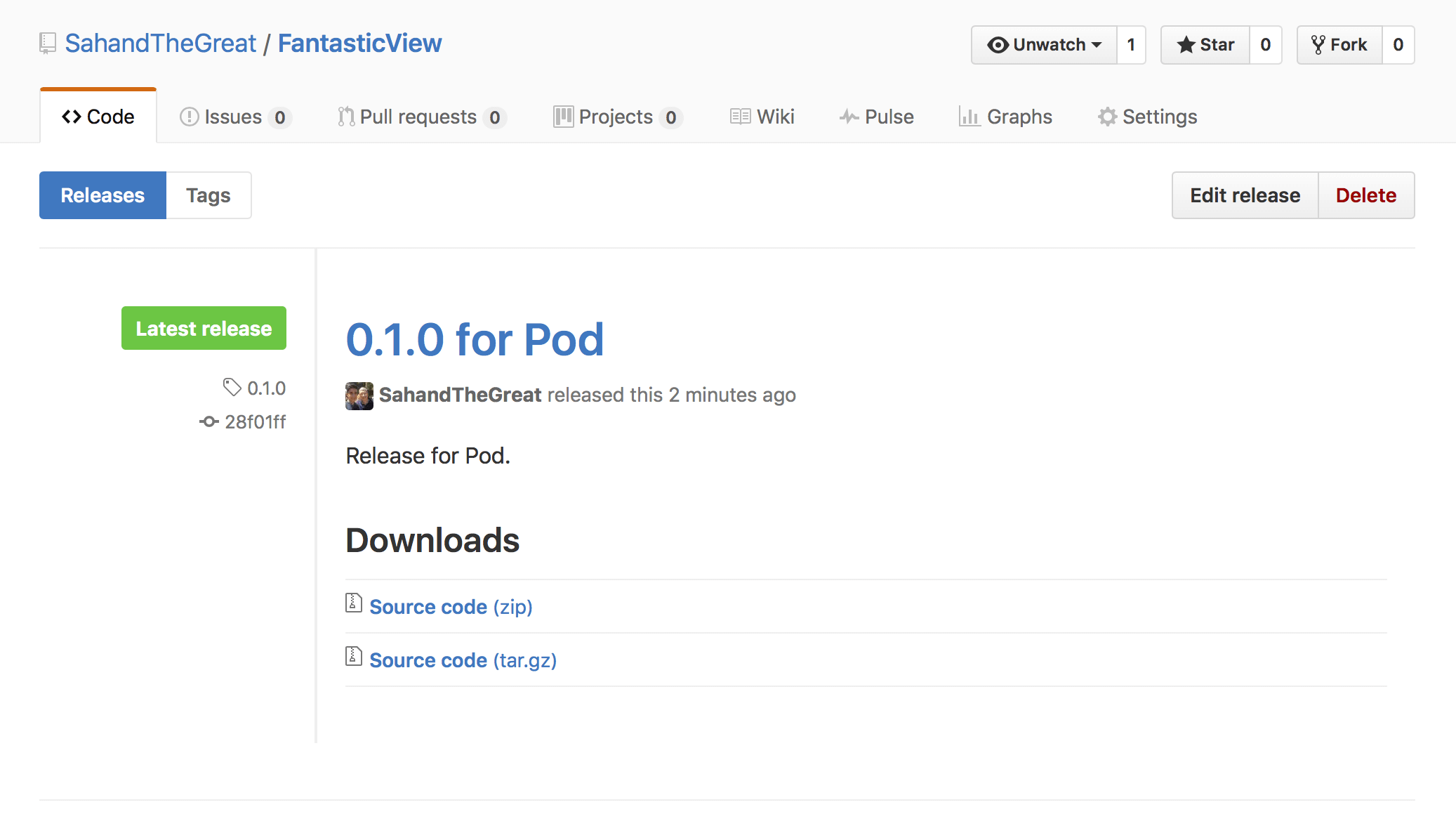Click the fork icon on the Fork button
This screenshot has height=826, width=1456.
1318,44
